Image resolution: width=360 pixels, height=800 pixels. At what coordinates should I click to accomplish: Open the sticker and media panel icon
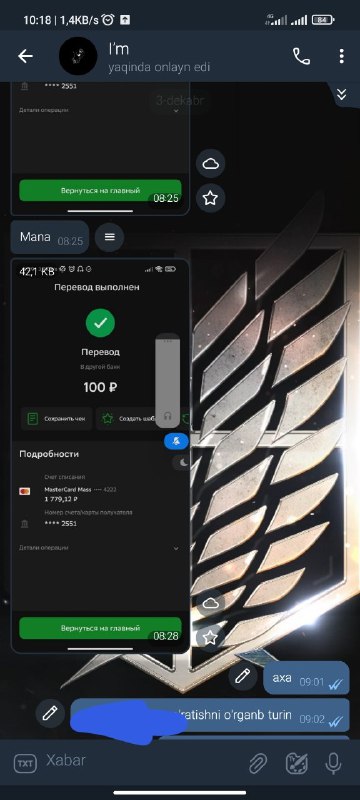pyautogui.click(x=296, y=763)
